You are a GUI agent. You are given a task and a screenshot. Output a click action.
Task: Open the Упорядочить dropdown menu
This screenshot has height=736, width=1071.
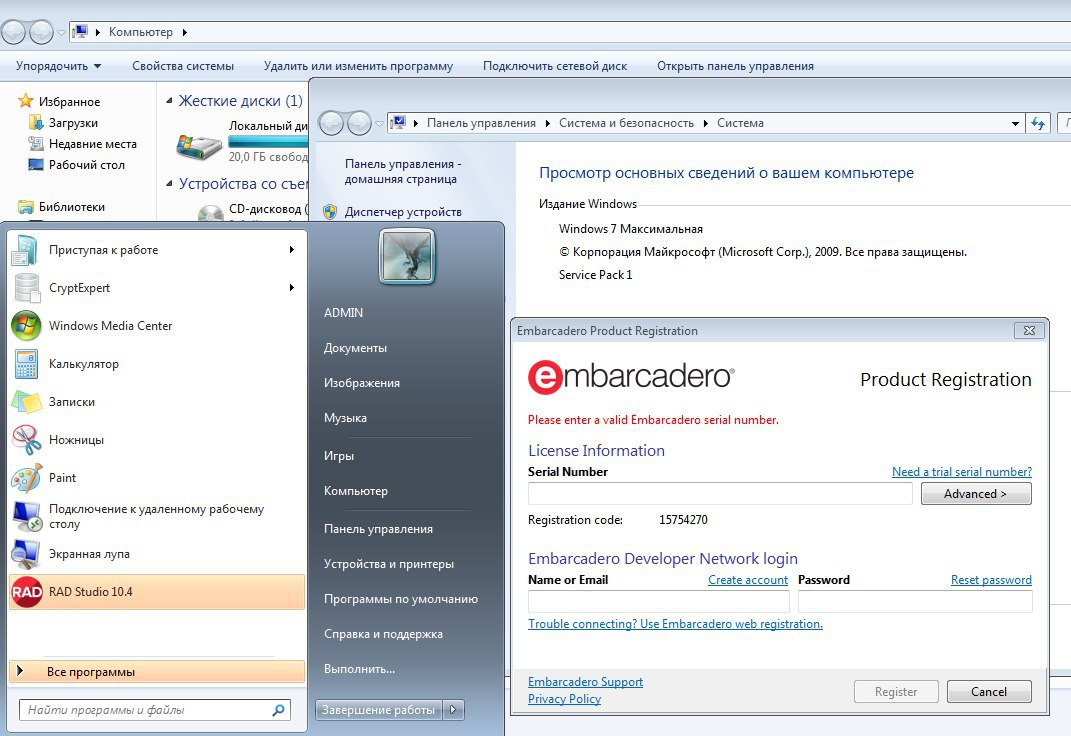(59, 66)
